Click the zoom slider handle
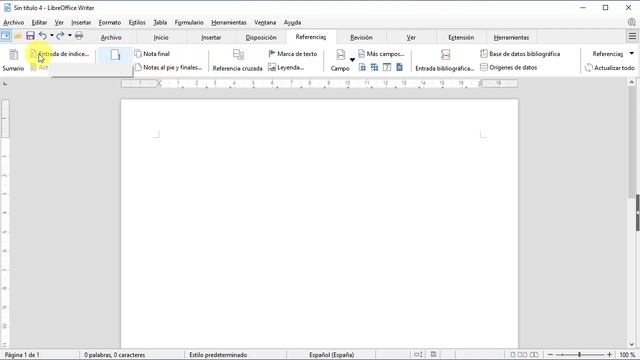Screen dimensions: 640x360 click(580, 355)
